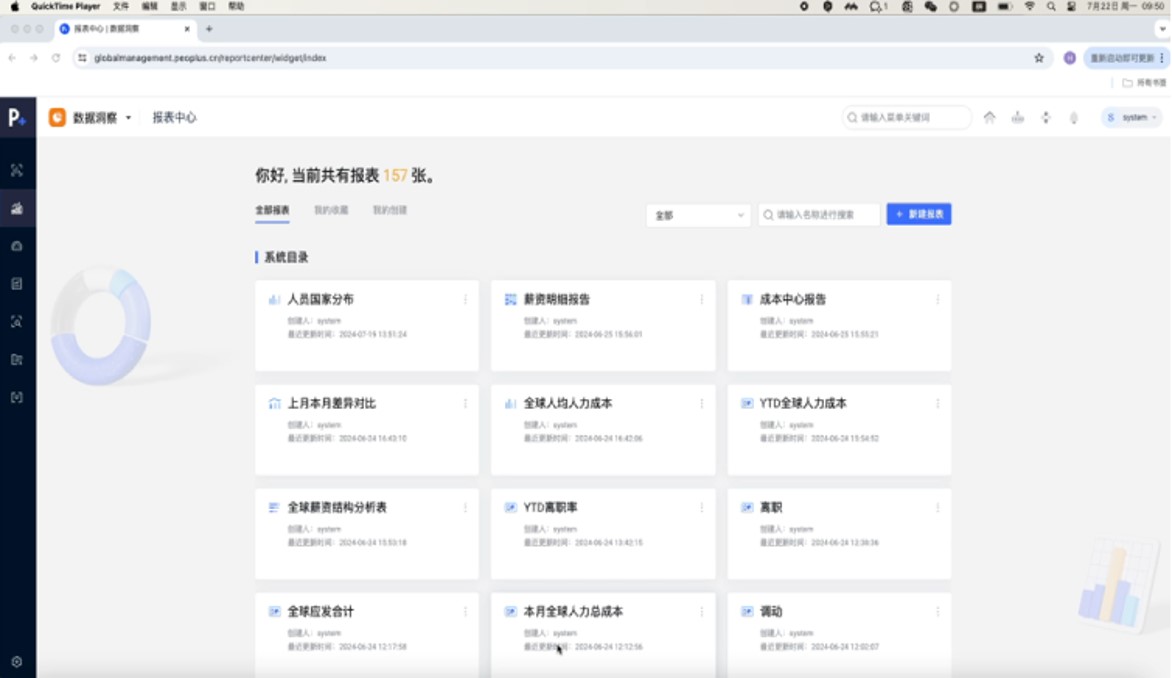The height and width of the screenshot is (678, 1172).
Task: Open the 文件 menu in macOS menu bar
Action: tap(121, 6)
